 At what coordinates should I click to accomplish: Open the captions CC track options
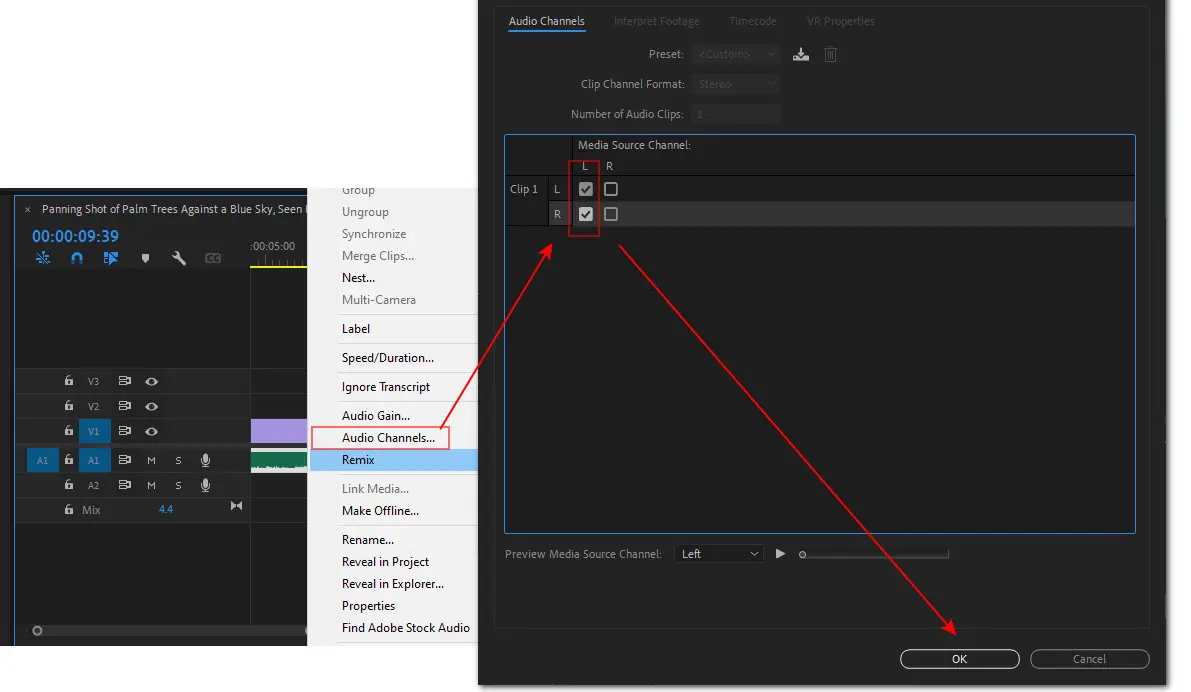click(x=213, y=258)
